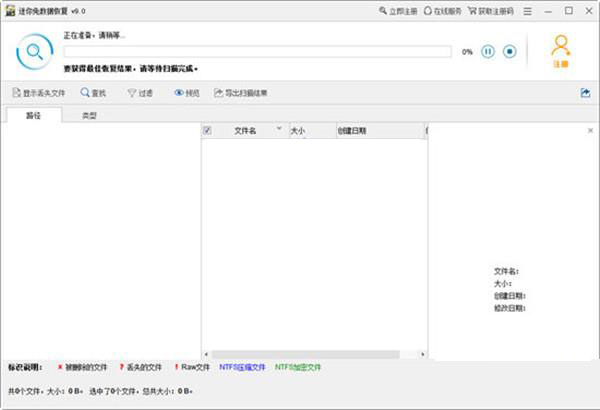Click the file count status line at bottom

[x=100, y=391]
